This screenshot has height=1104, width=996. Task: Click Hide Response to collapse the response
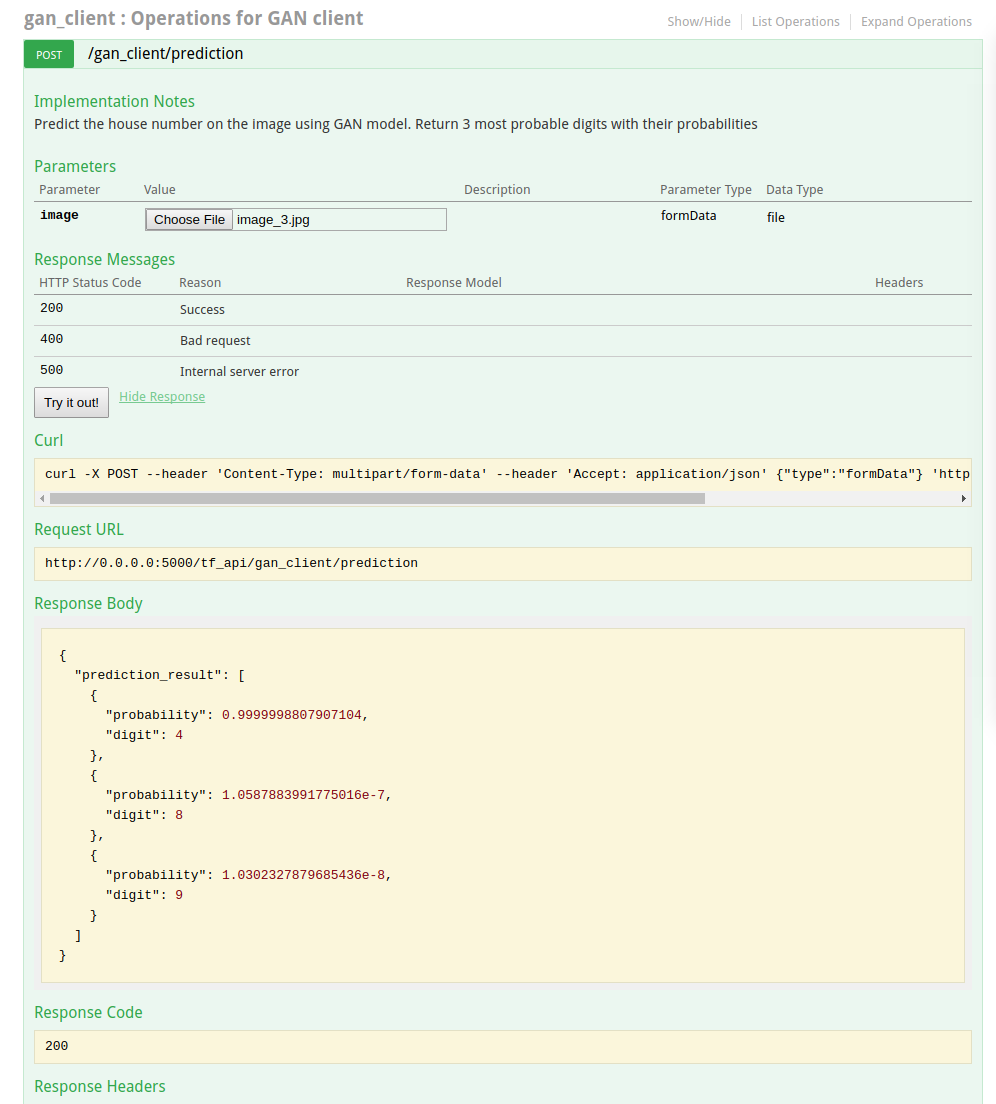pos(161,396)
